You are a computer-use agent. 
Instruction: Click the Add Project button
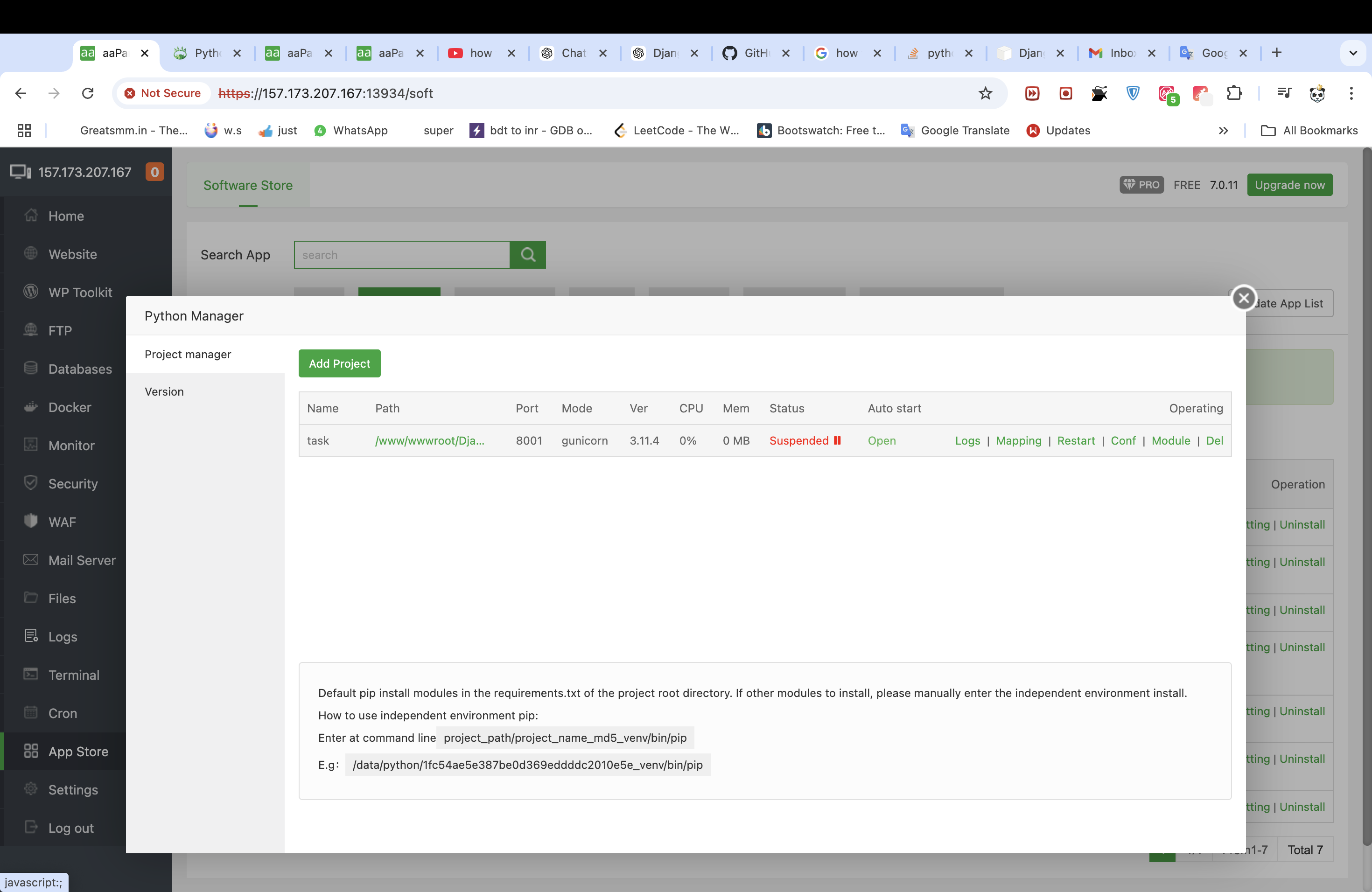pos(339,363)
